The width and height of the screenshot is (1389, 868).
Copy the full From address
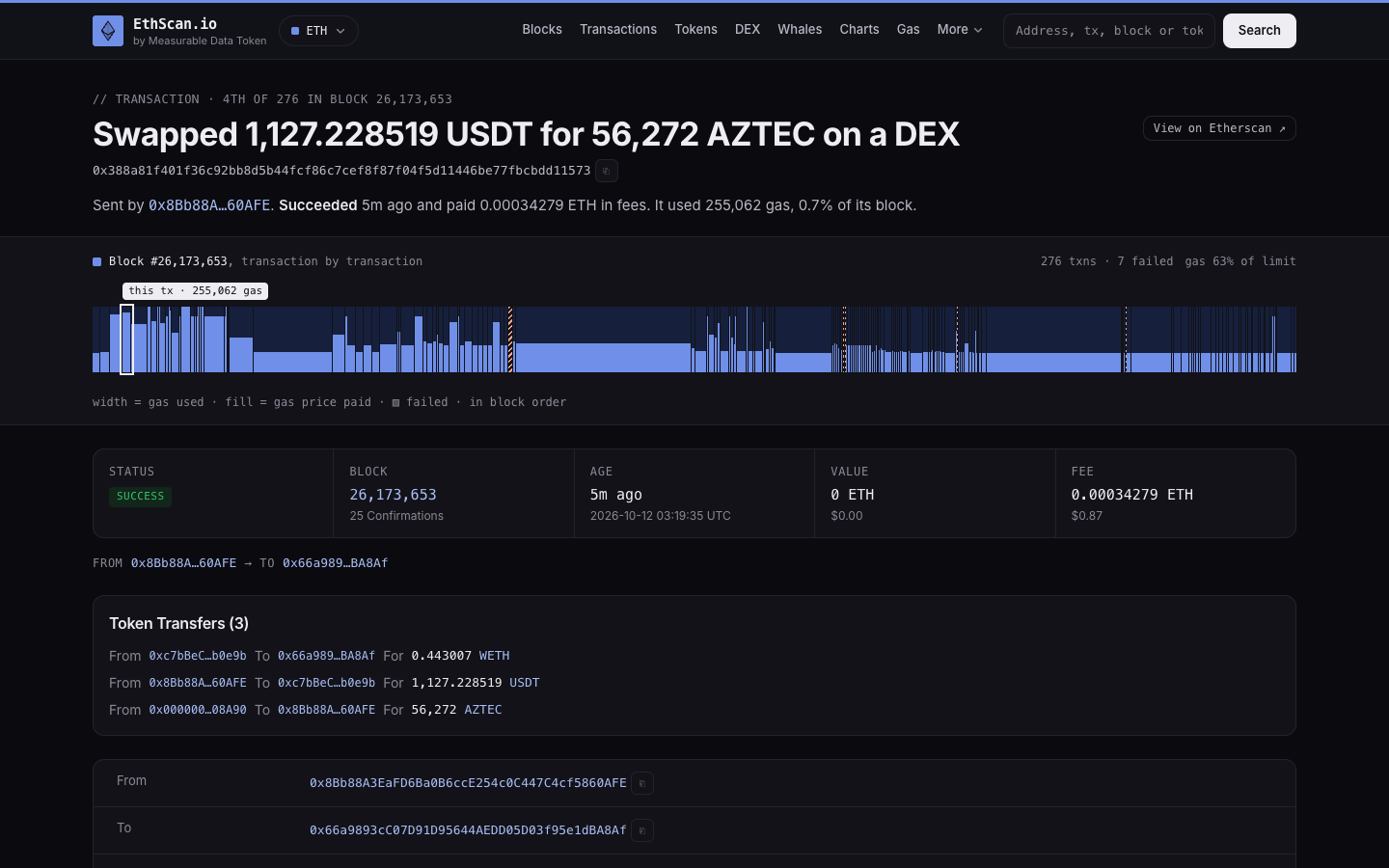[x=642, y=783]
